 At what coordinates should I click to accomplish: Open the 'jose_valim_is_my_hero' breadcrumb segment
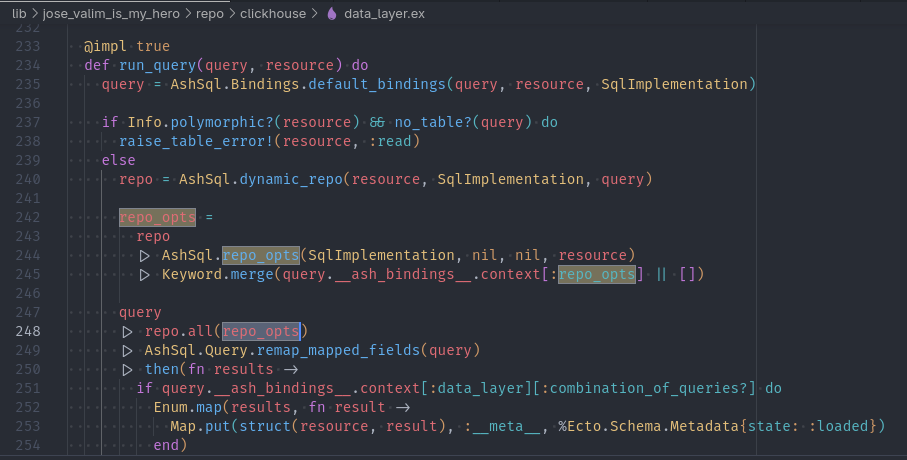(x=111, y=14)
